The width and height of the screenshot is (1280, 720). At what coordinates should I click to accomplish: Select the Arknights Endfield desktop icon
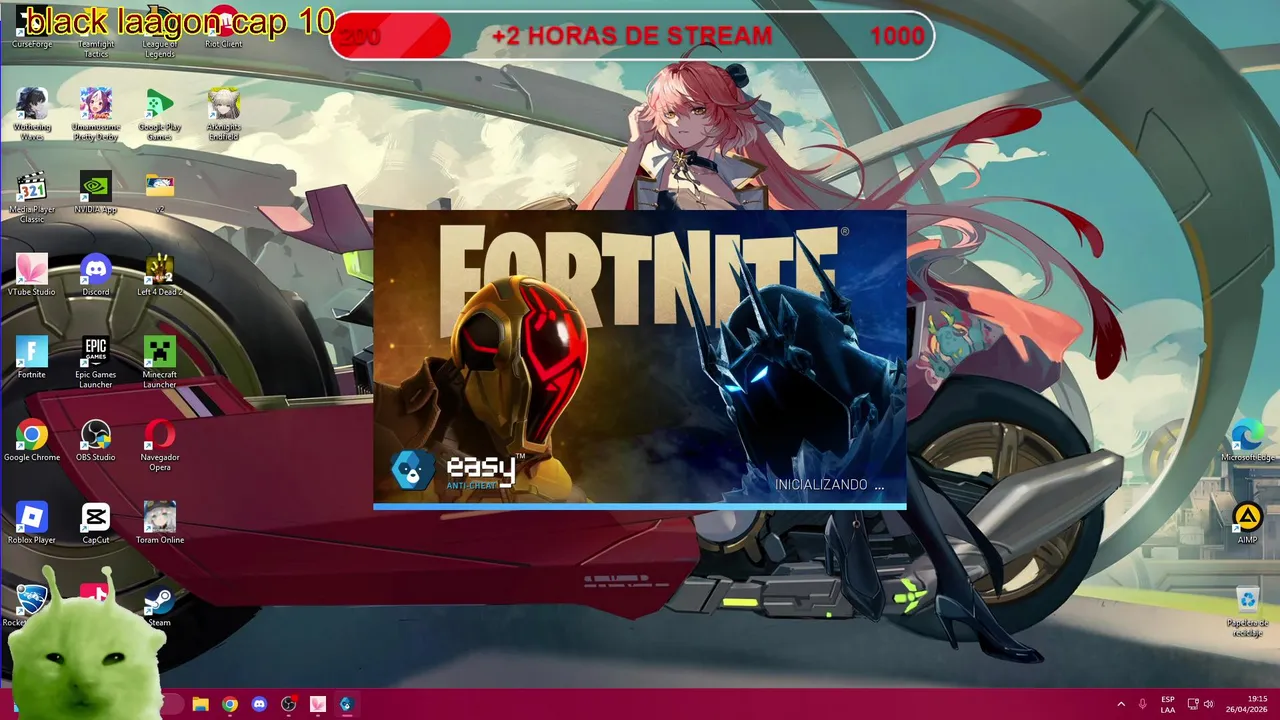coord(223,113)
